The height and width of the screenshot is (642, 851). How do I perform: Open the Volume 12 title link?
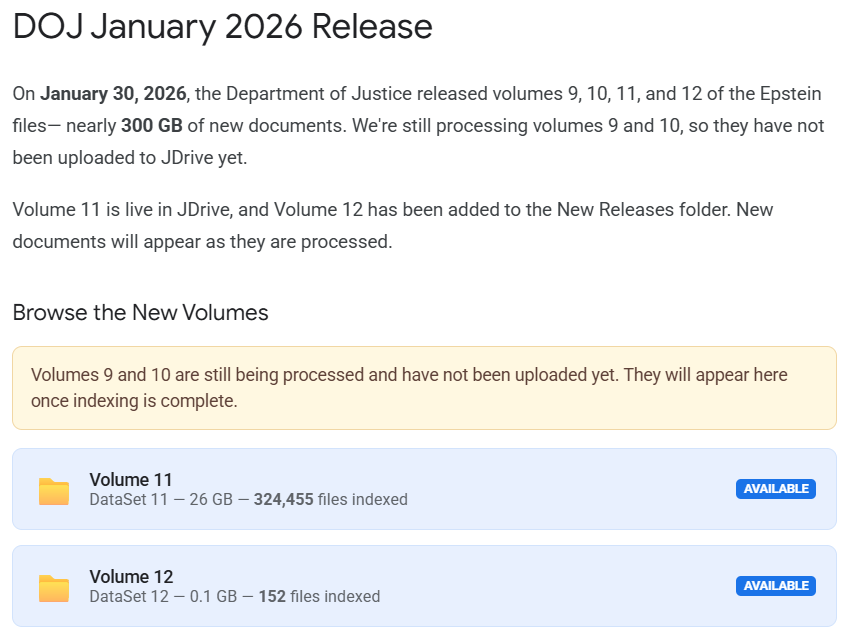point(131,577)
